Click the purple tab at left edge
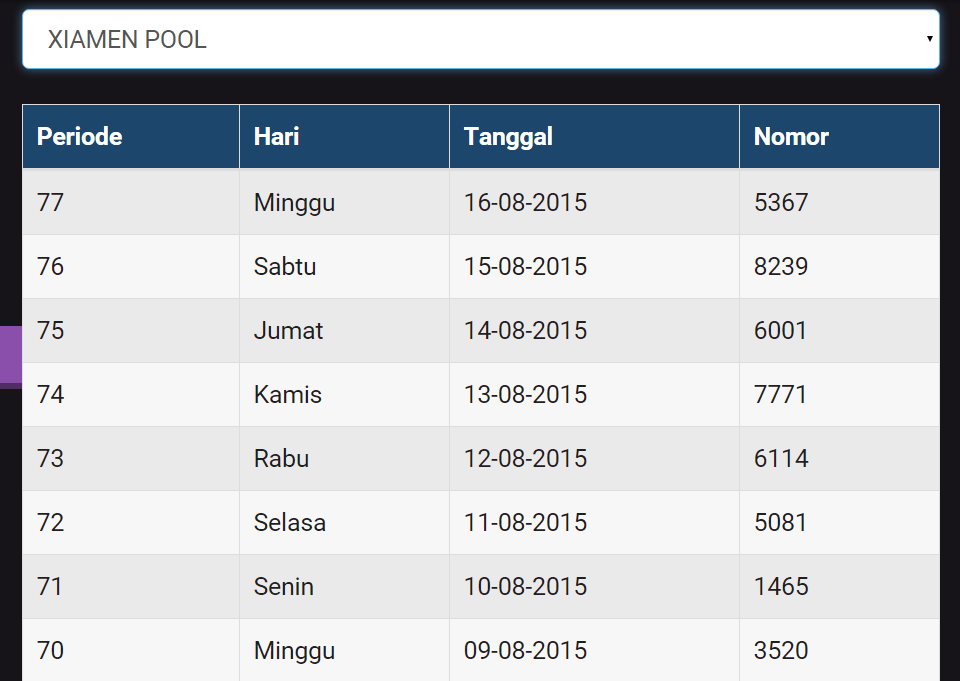960x681 pixels. pos(10,356)
